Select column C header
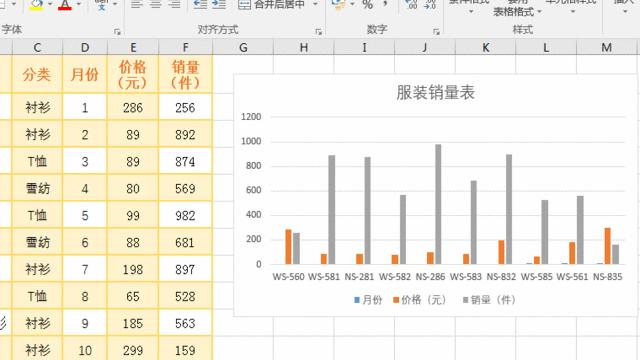Screen dimensions: 640x360 pyautogui.click(x=37, y=47)
